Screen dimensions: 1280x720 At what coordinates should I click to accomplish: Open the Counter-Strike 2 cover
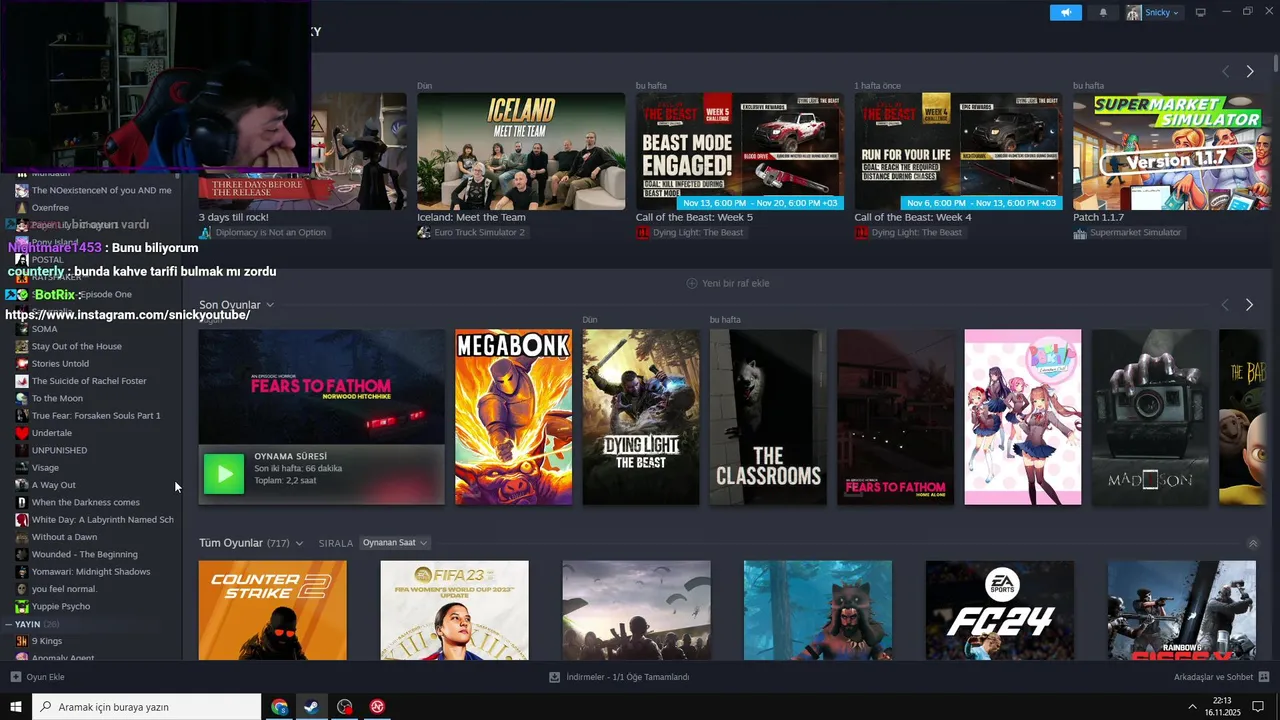(x=273, y=610)
